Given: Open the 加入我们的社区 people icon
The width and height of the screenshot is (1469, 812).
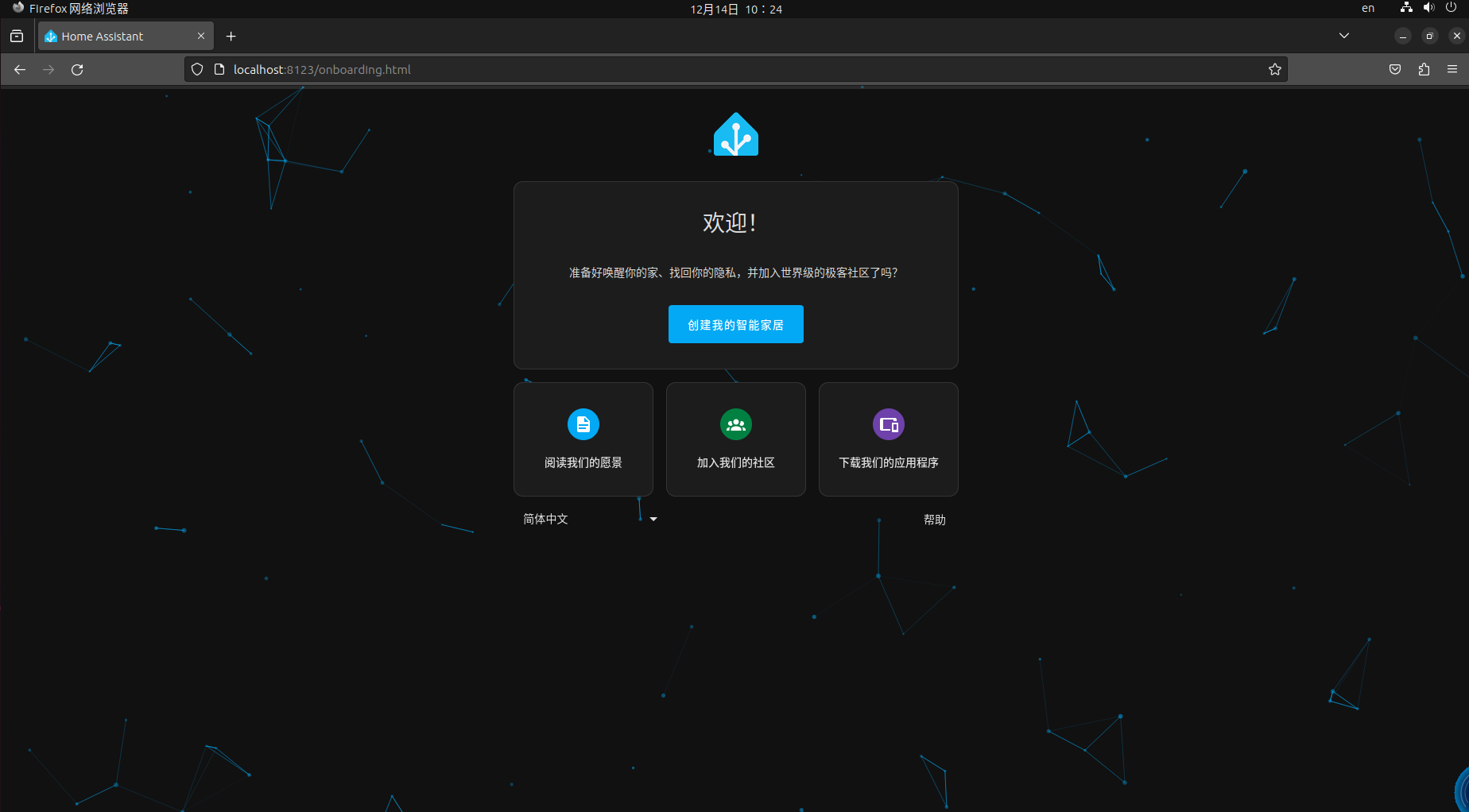Looking at the screenshot, I should tap(736, 424).
